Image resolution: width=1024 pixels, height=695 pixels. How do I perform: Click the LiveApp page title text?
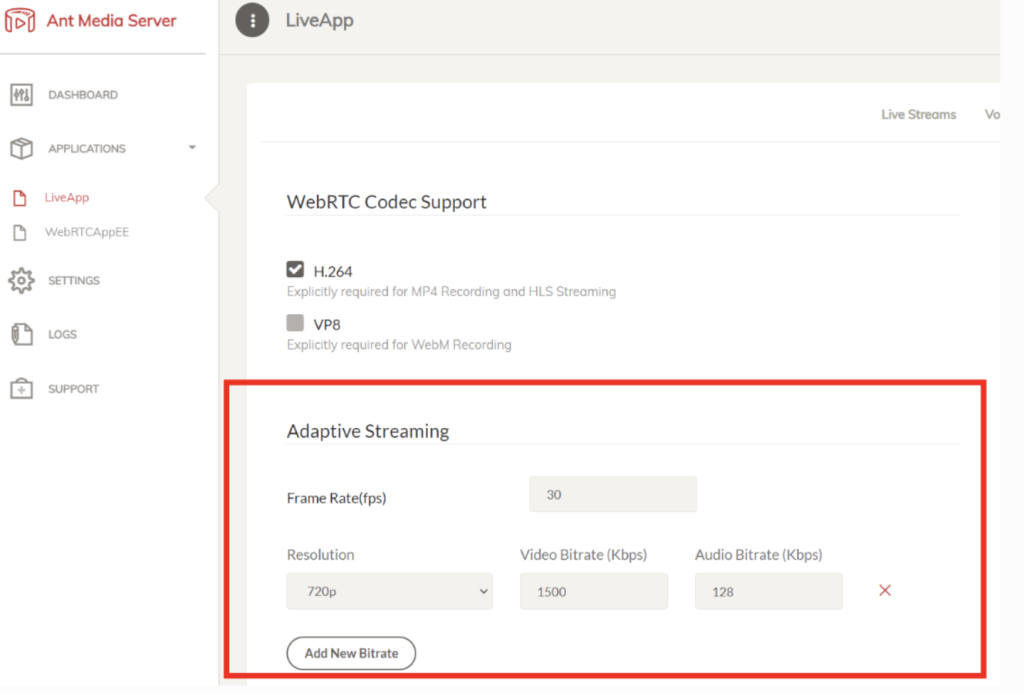click(319, 20)
